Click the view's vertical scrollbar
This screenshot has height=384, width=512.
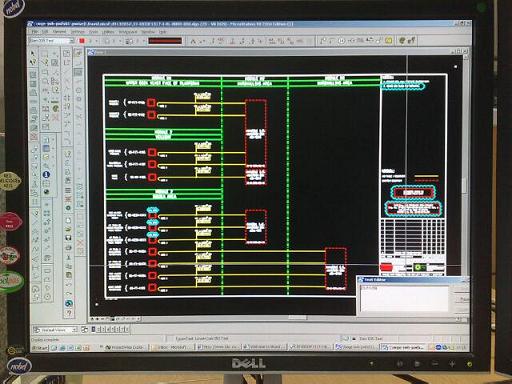[465, 185]
